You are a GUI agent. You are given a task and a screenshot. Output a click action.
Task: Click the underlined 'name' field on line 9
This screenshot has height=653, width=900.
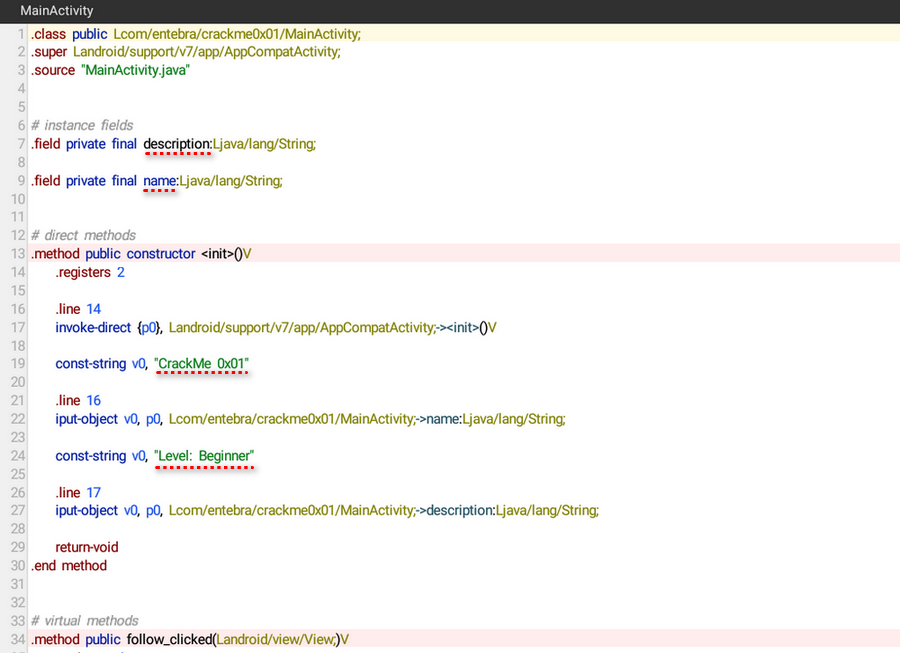click(x=160, y=181)
